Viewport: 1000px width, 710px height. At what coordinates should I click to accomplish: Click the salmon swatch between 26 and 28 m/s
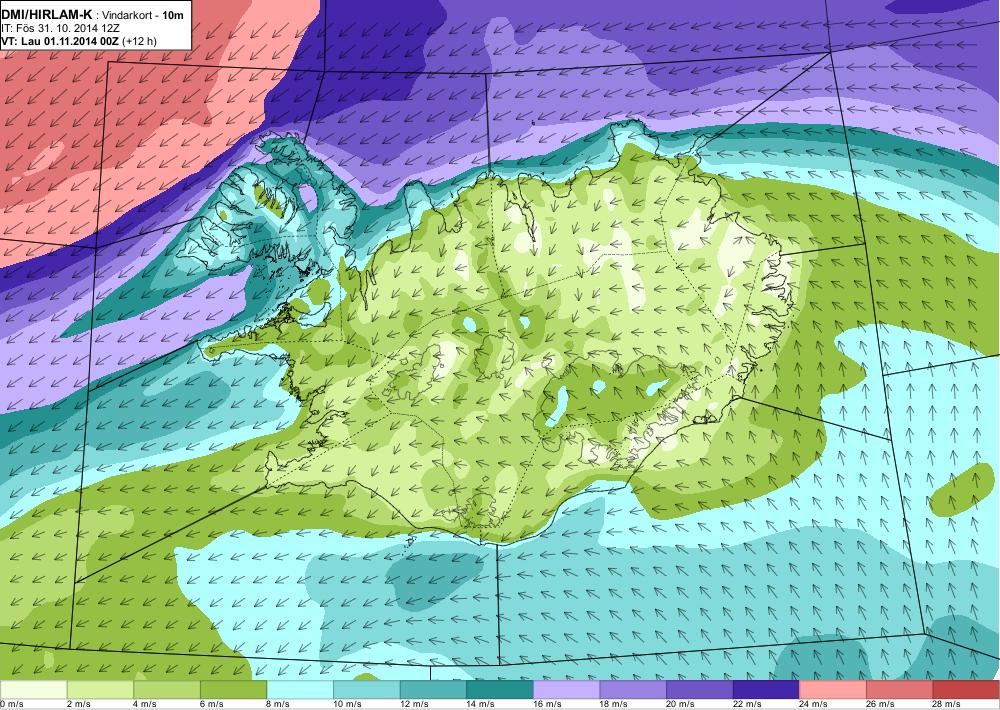click(x=899, y=690)
